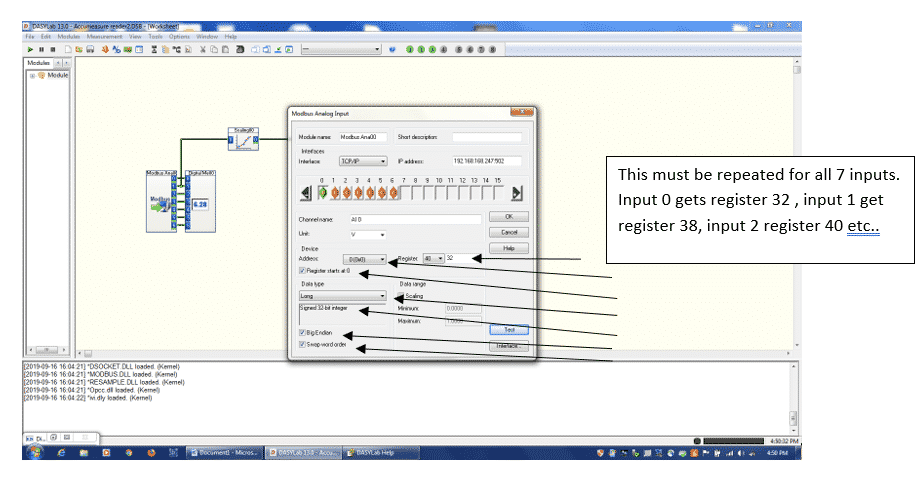Click the green Start measurement play icon
Viewport: 918px width, 496px height.
(x=30, y=48)
